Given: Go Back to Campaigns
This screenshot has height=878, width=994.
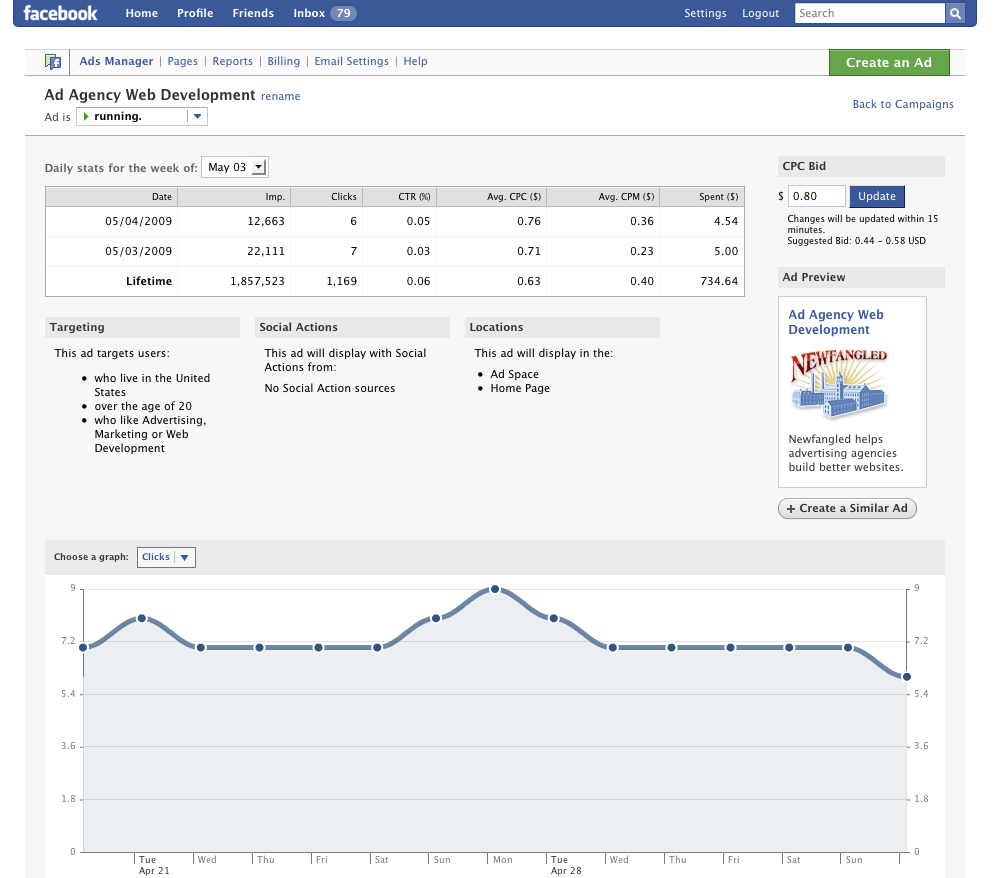Looking at the screenshot, I should pyautogui.click(x=903, y=104).
